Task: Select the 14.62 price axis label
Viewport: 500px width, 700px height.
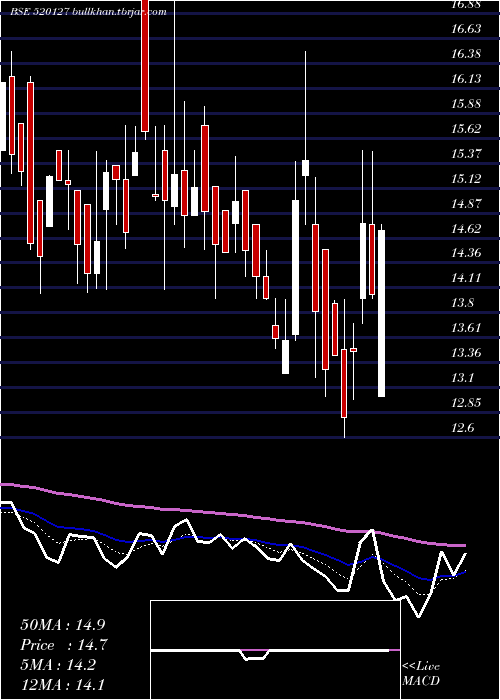Action: pyautogui.click(x=466, y=229)
